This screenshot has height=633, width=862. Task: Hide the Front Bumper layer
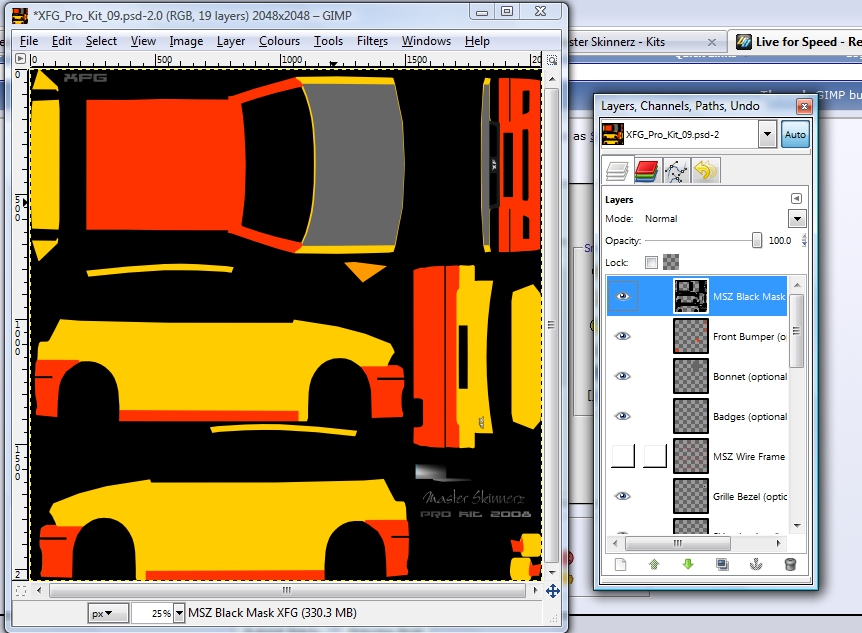(622, 336)
